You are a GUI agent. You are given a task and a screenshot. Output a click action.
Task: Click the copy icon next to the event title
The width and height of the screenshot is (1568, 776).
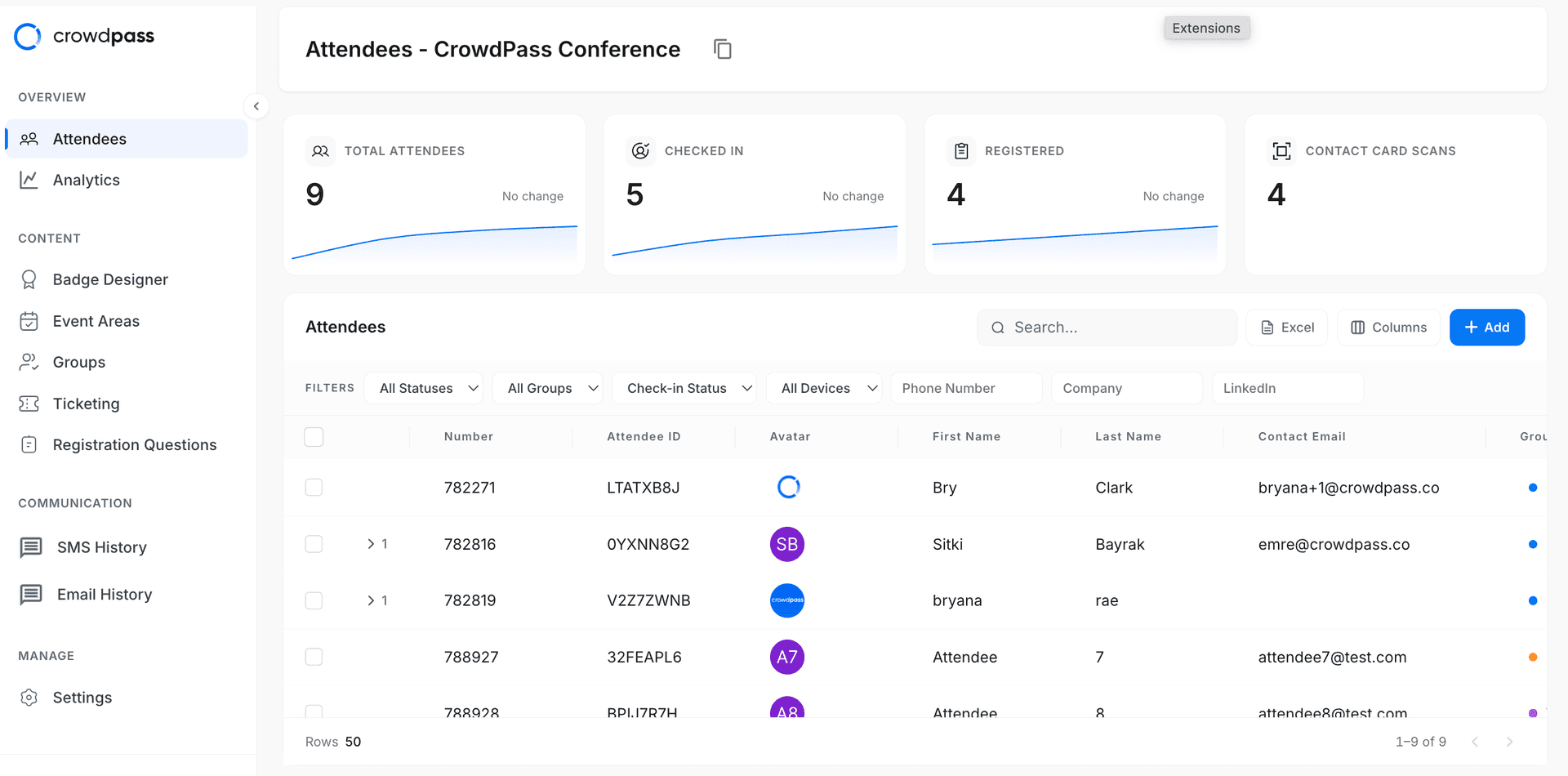[x=722, y=49]
